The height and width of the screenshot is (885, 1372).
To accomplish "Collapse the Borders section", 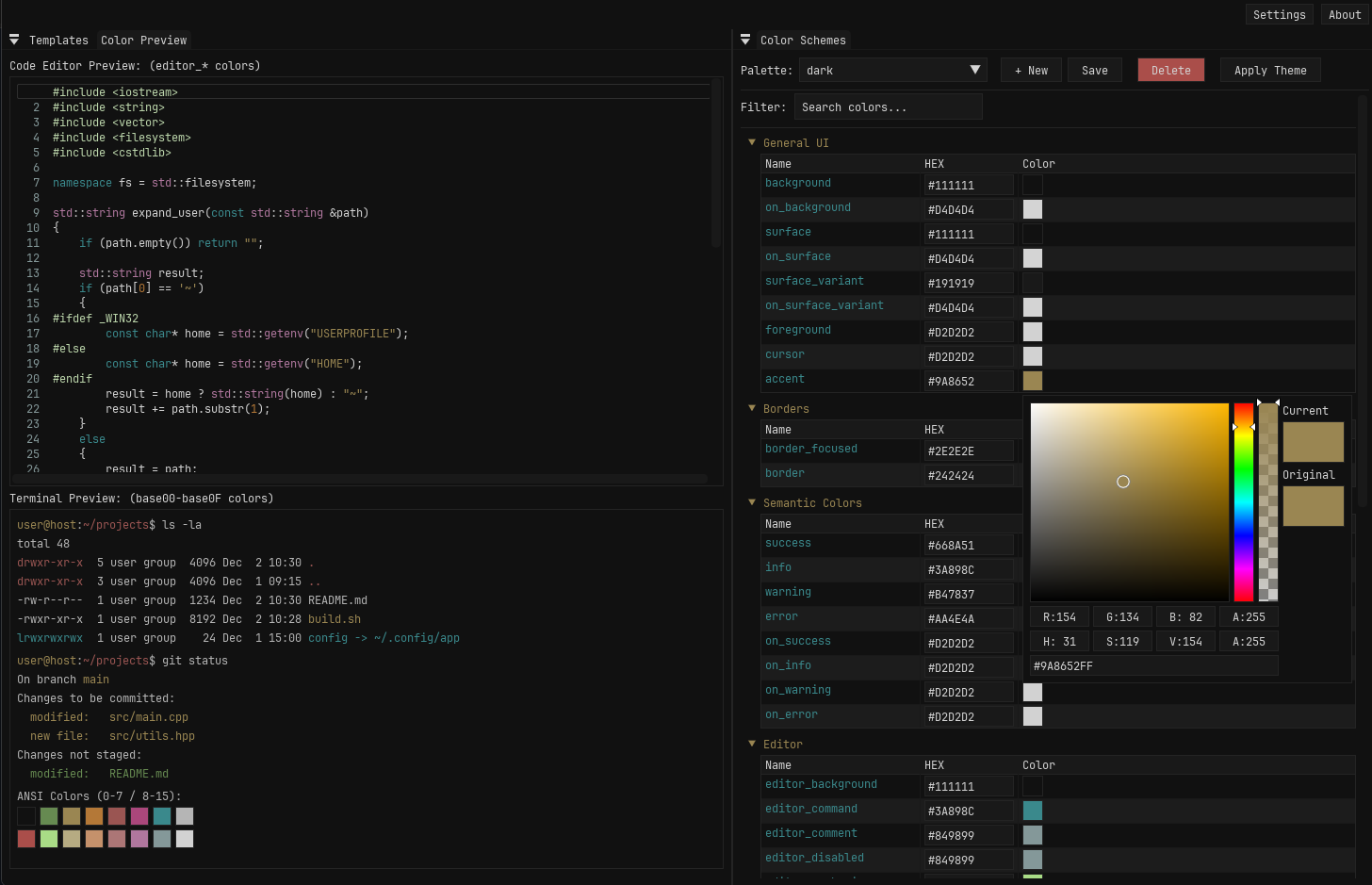I will click(x=752, y=408).
